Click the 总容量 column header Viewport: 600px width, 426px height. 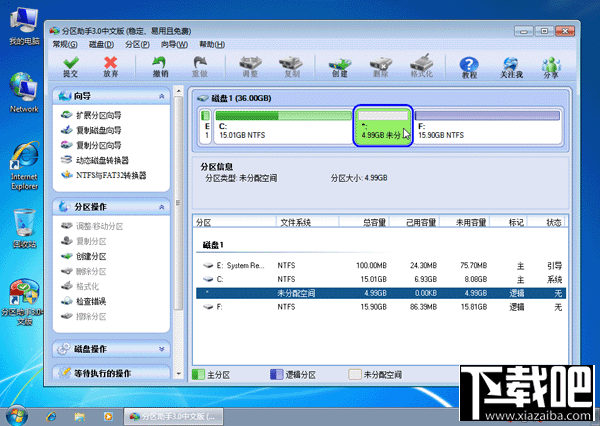pos(375,222)
